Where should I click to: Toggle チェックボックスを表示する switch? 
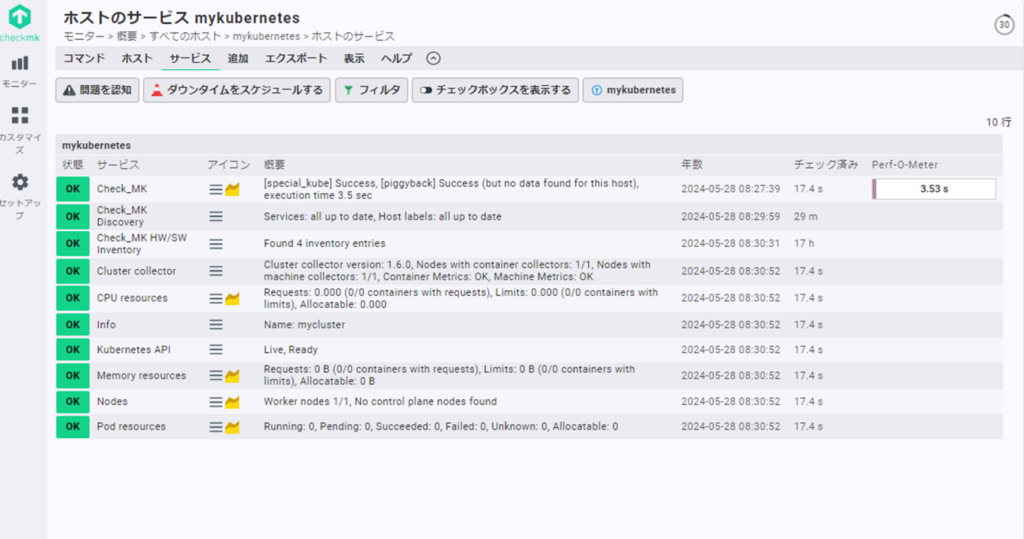pos(495,90)
